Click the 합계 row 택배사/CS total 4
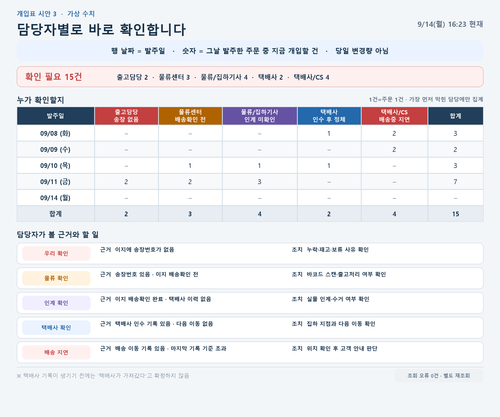 pyautogui.click(x=394, y=214)
